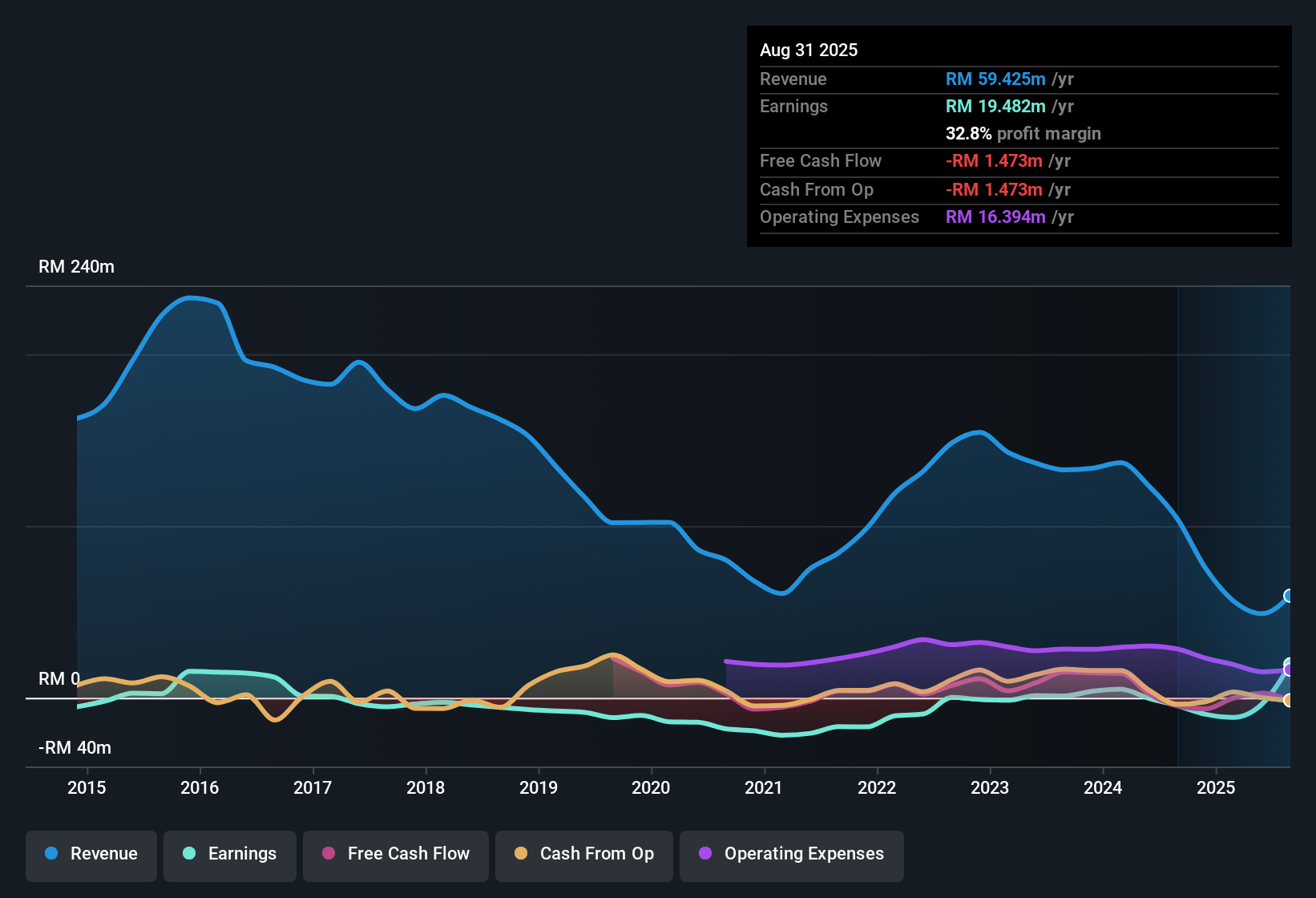
Task: Expand the Cash From Op legend item
Action: click(583, 856)
